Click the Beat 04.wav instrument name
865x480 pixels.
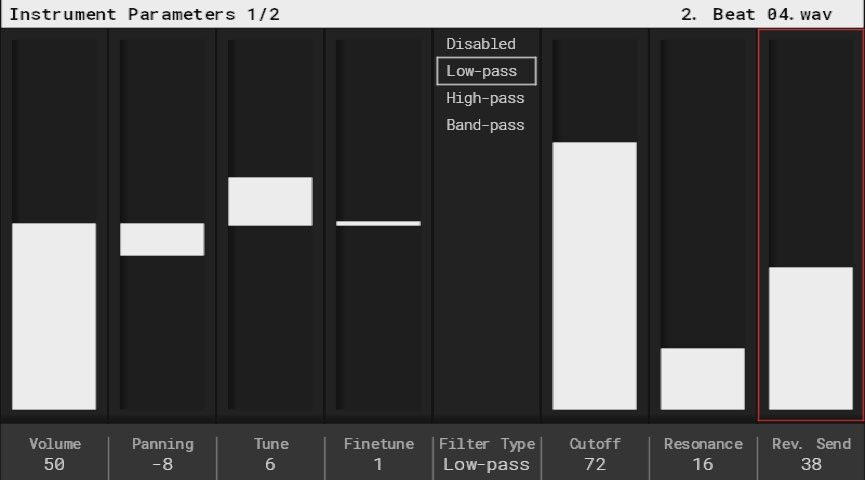[772, 14]
